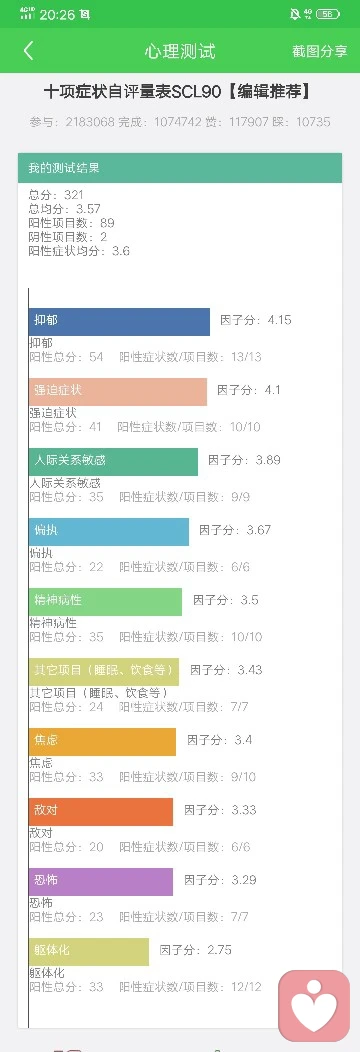Tap the yellow-green 躯体化 bar

[88, 952]
